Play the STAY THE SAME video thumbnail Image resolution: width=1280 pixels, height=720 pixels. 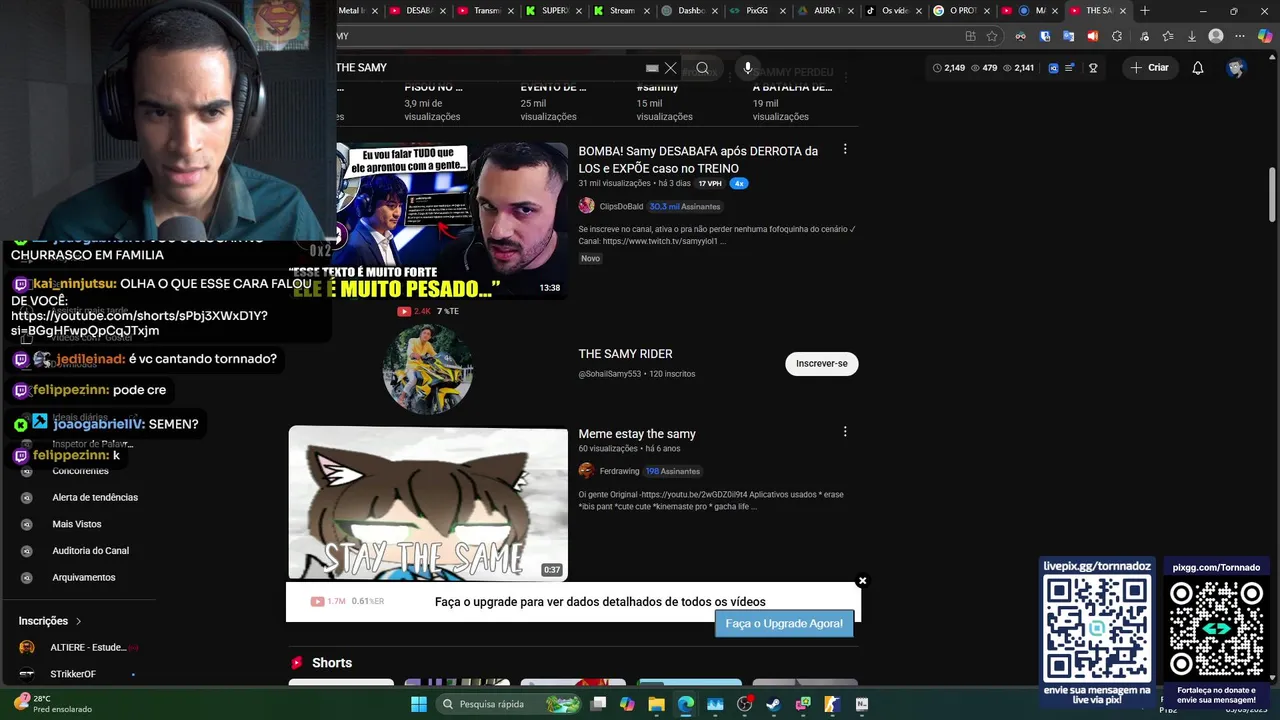(428, 504)
